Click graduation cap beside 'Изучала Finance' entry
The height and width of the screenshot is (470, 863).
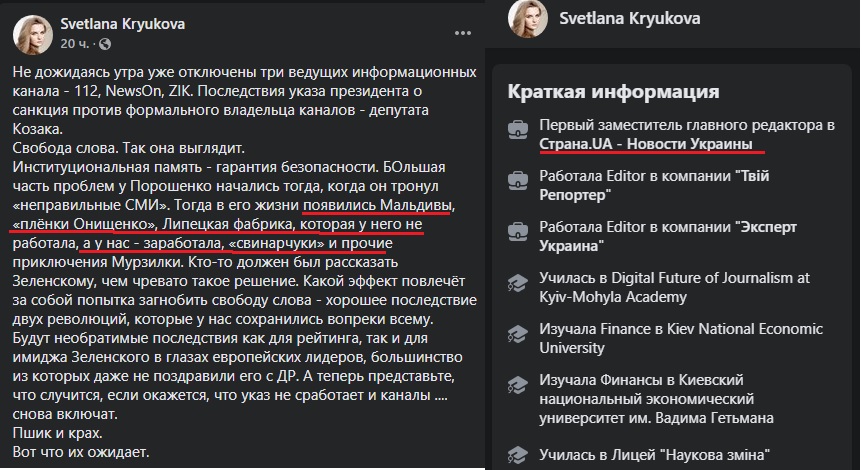click(x=518, y=334)
